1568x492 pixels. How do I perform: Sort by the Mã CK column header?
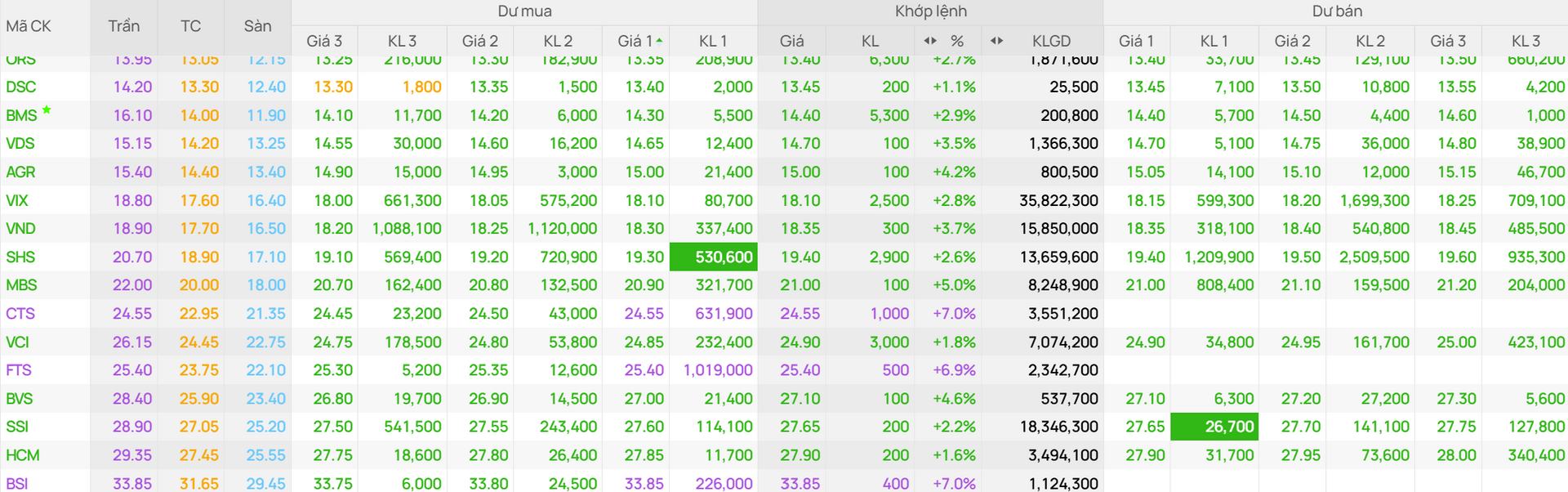click(x=29, y=26)
